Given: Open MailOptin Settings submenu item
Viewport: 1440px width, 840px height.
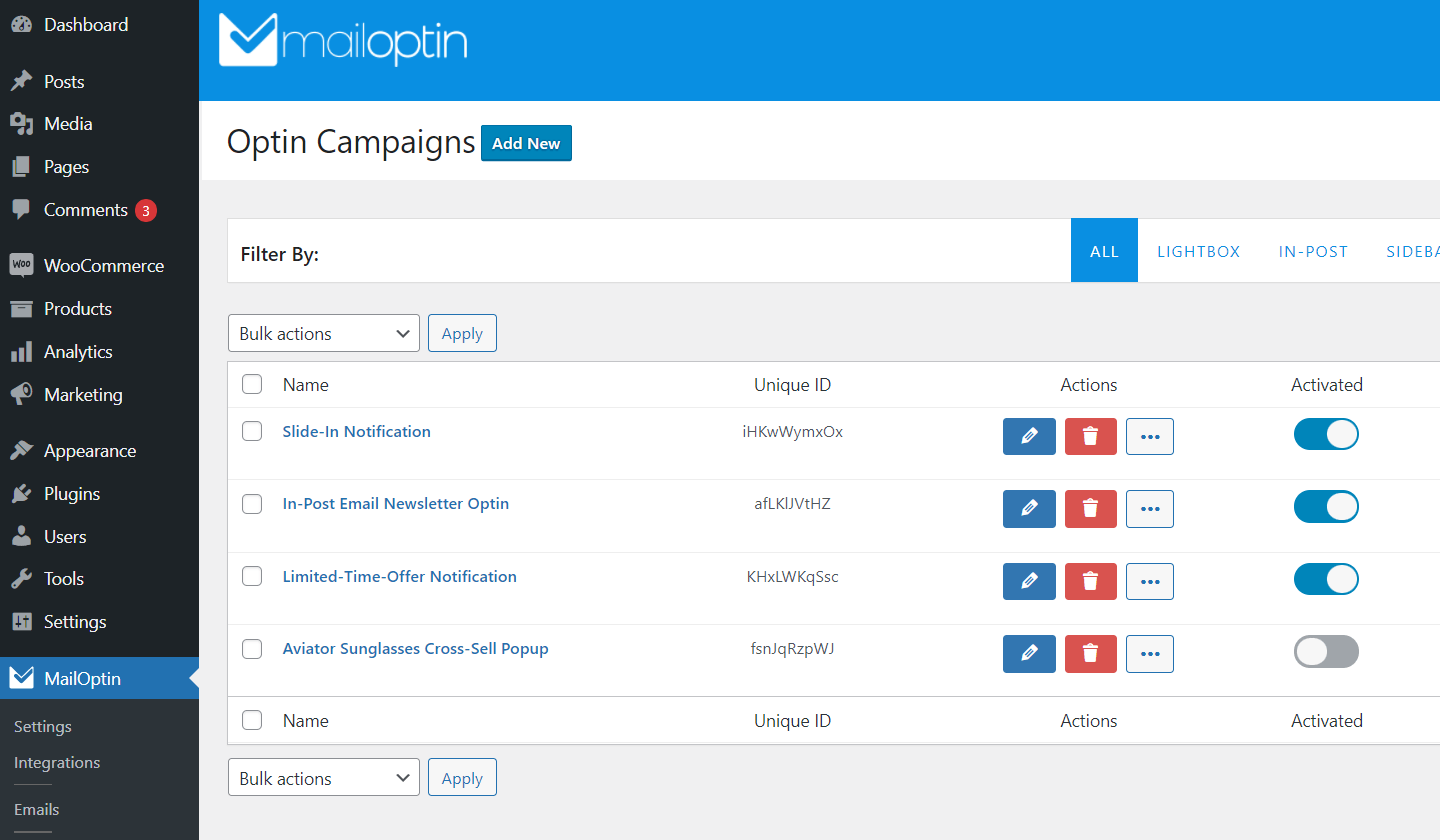Looking at the screenshot, I should [x=43, y=727].
